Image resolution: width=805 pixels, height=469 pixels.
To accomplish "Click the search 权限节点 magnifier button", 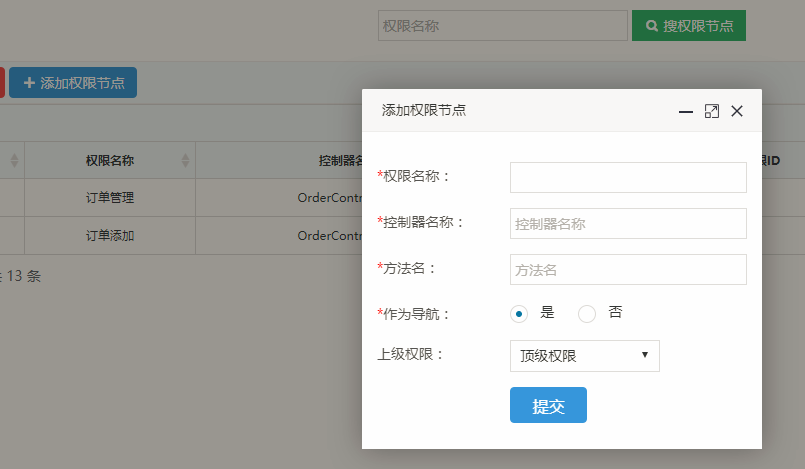I will [x=688, y=26].
